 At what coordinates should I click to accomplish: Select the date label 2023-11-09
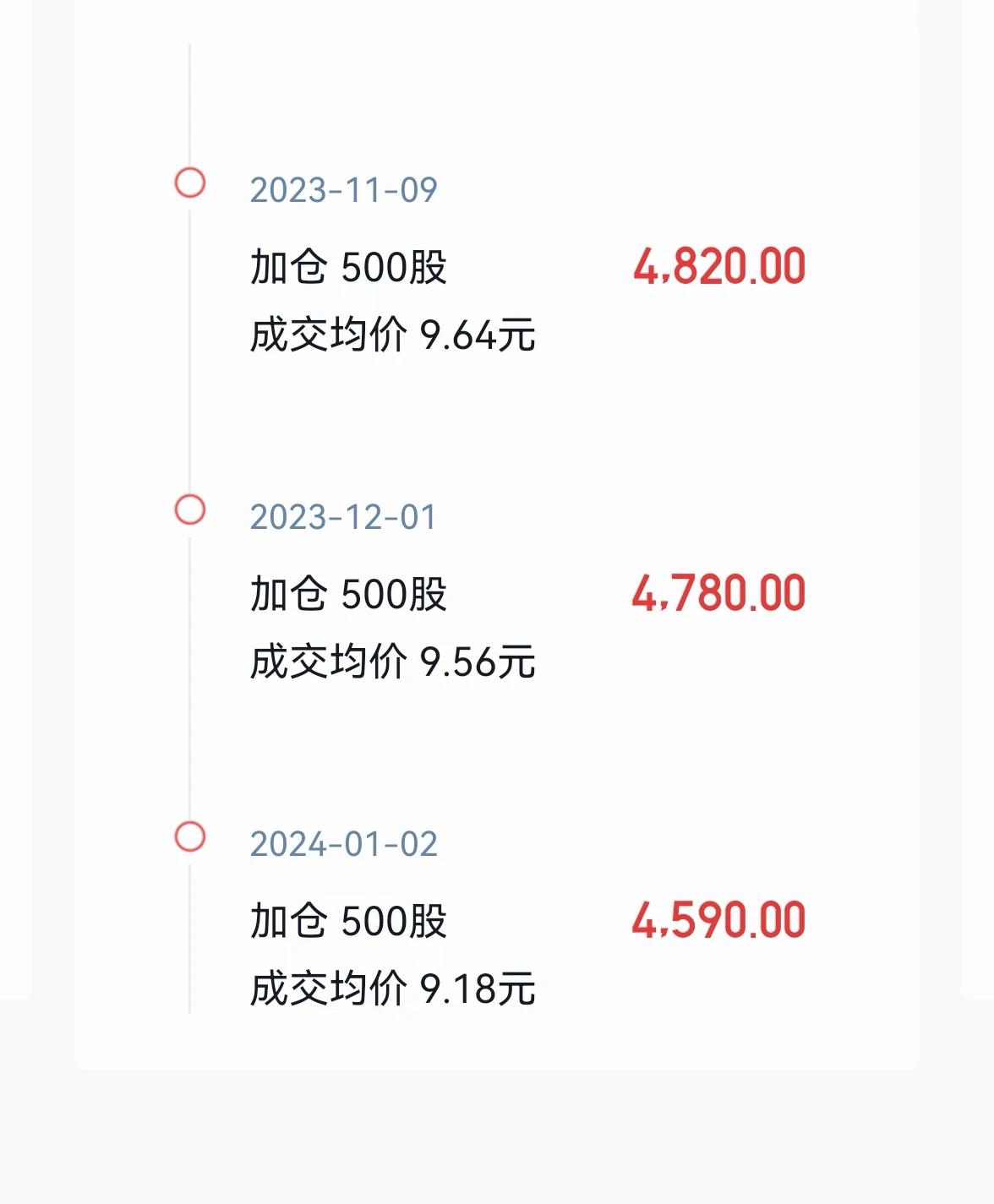click(343, 190)
